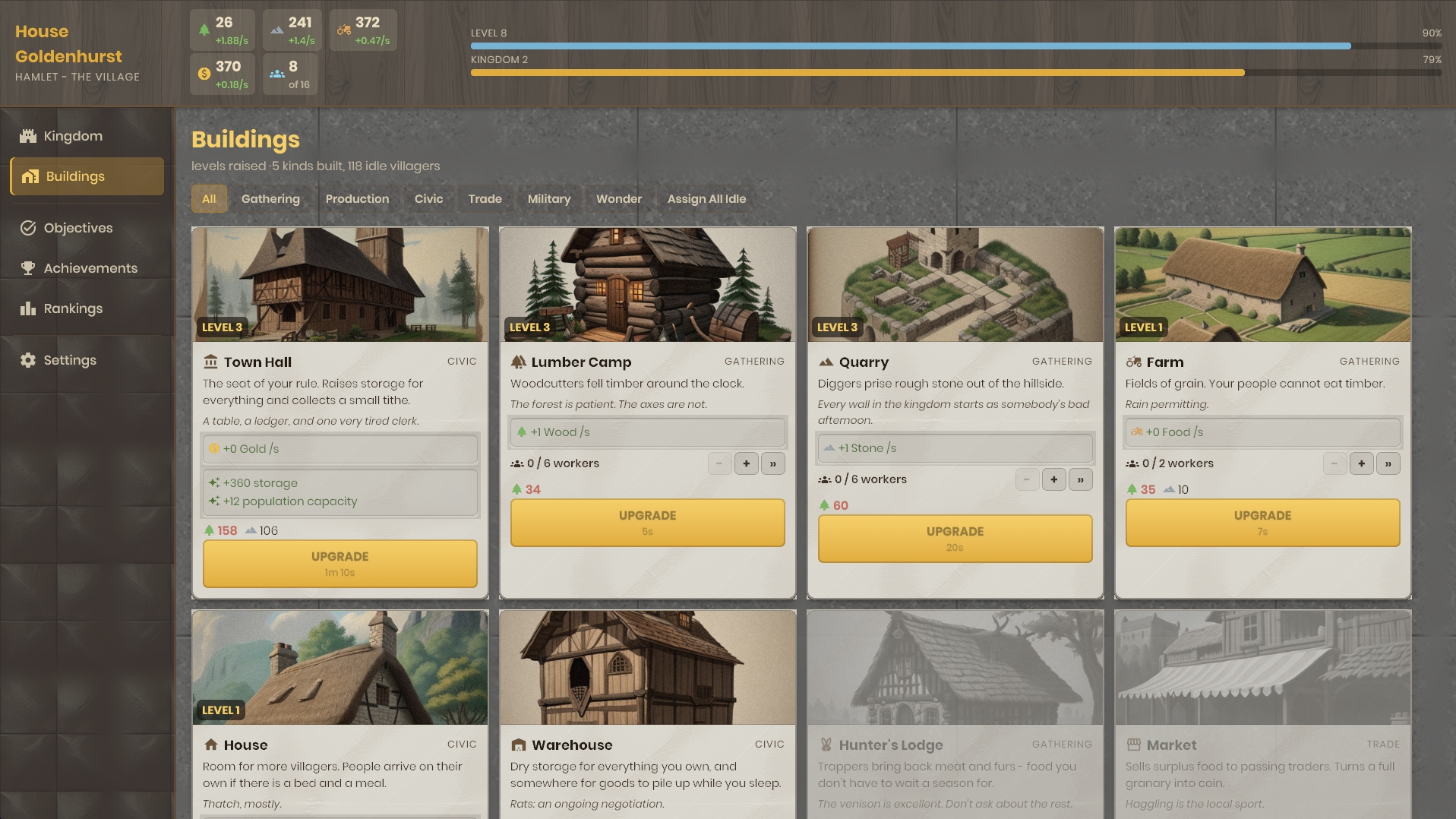1456x819 pixels.
Task: Click the Warehouse building image
Action: (648, 668)
